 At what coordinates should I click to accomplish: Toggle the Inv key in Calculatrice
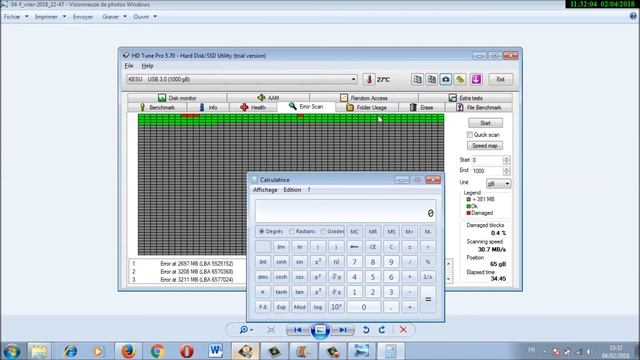[x=281, y=247]
